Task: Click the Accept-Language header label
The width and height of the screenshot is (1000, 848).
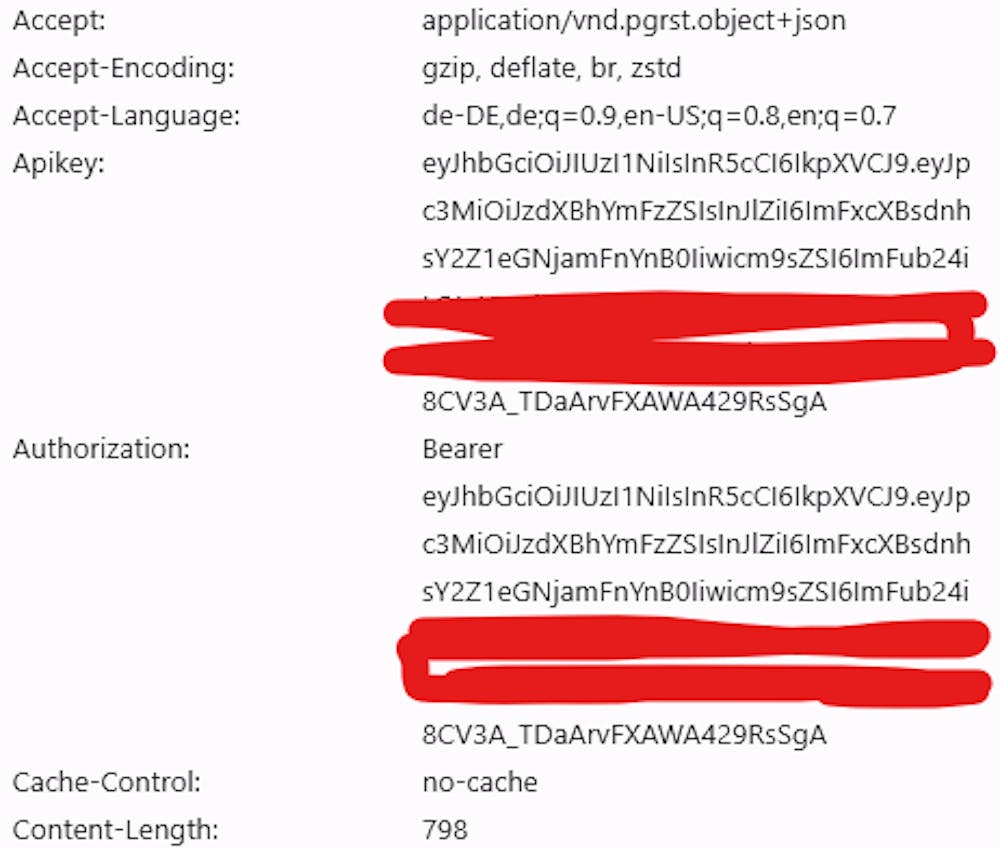Action: click(126, 117)
